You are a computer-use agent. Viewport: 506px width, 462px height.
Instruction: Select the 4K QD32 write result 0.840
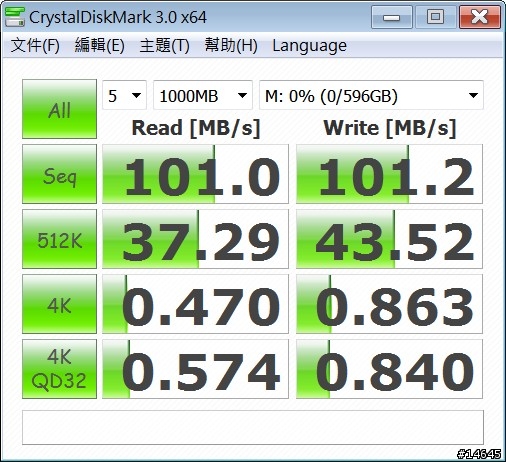pos(389,369)
